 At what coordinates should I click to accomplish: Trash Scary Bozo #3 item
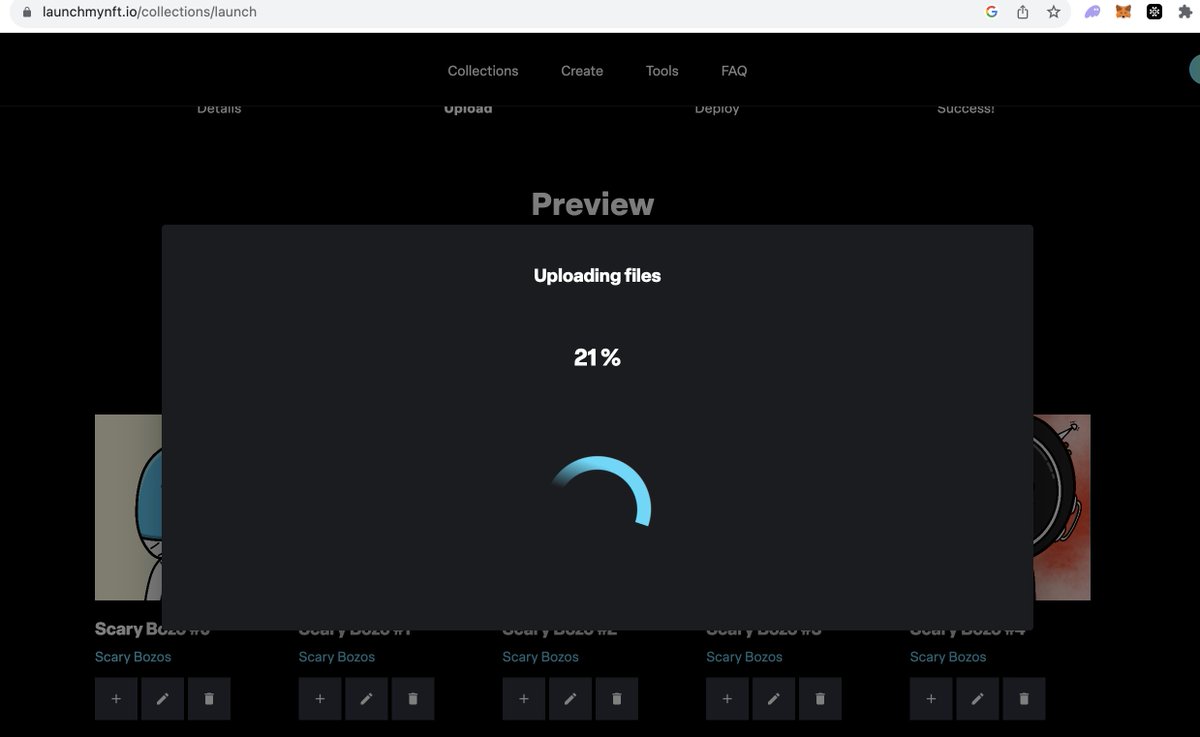820,699
